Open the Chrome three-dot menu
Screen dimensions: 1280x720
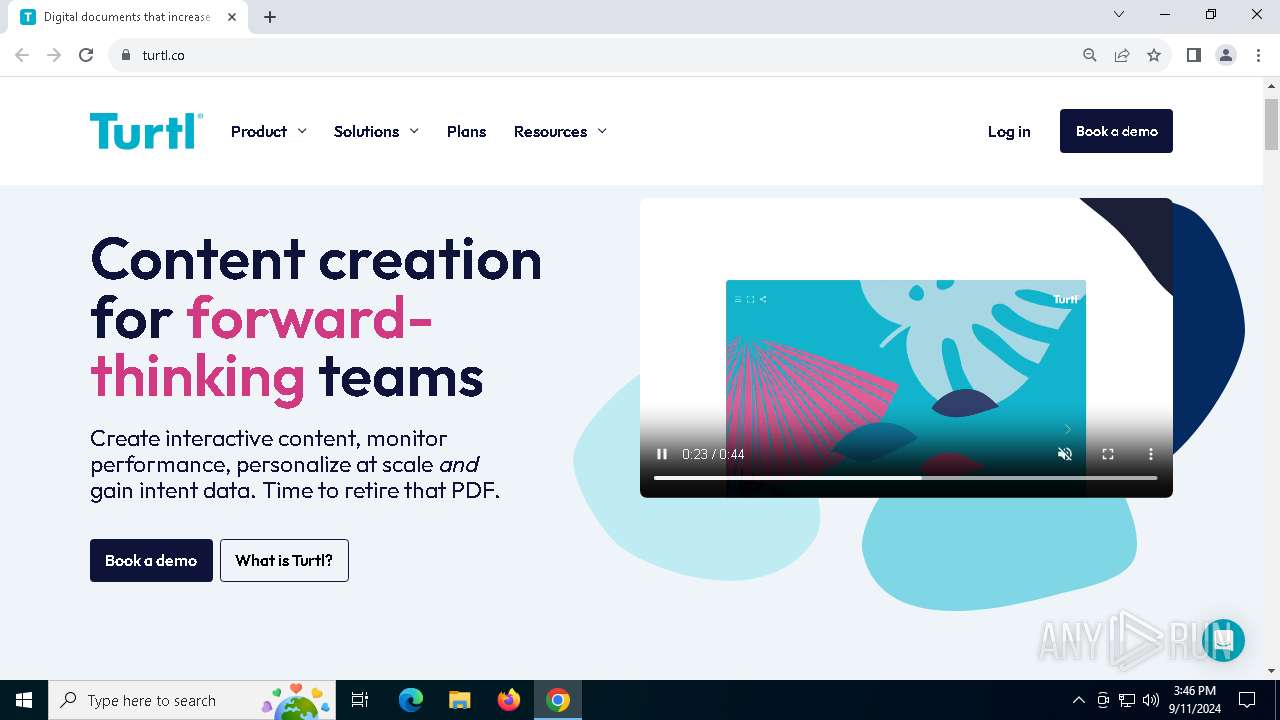coord(1258,55)
